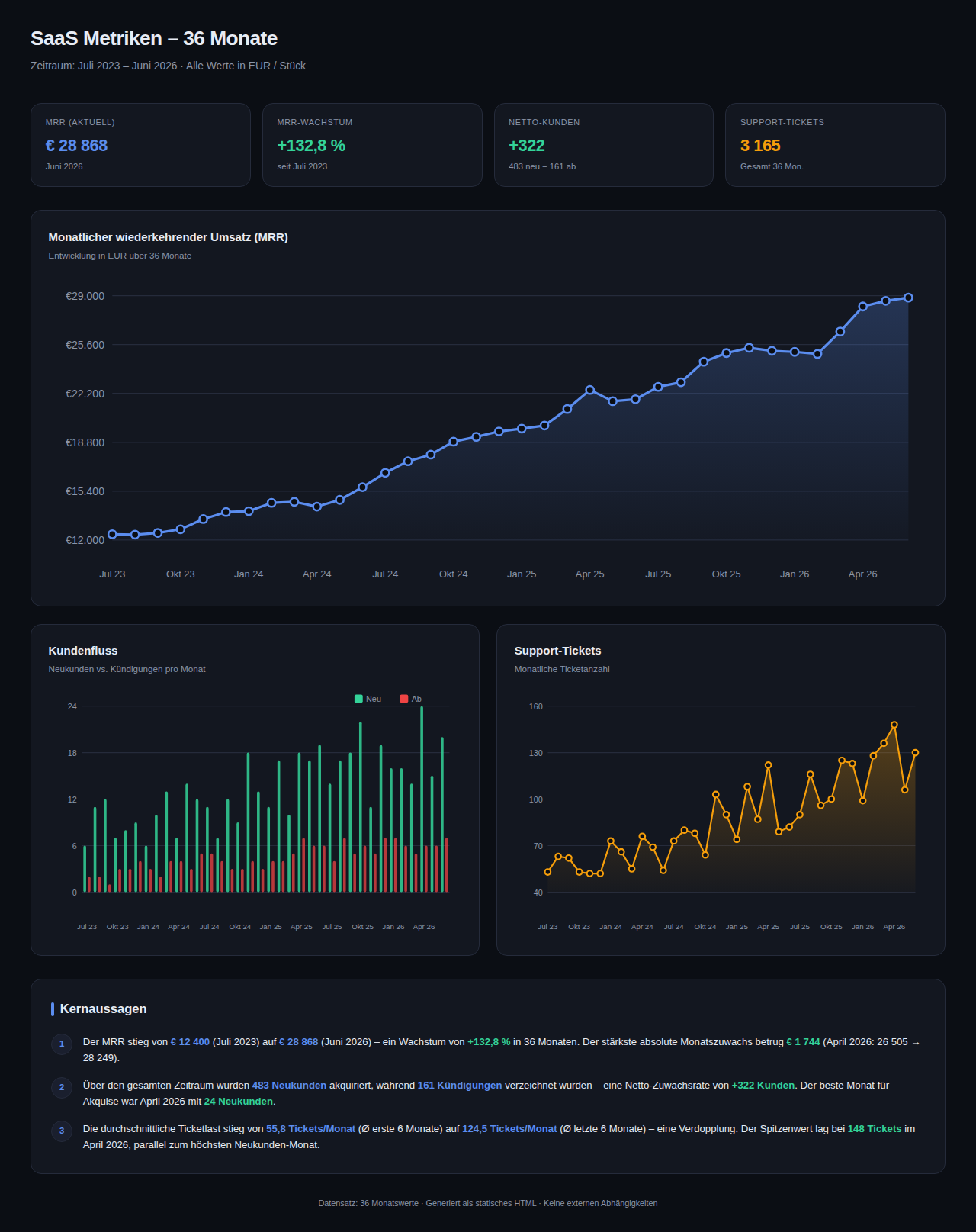Click the MRR-WACHSTUM card label
The height and width of the screenshot is (1232, 976).
(x=315, y=122)
